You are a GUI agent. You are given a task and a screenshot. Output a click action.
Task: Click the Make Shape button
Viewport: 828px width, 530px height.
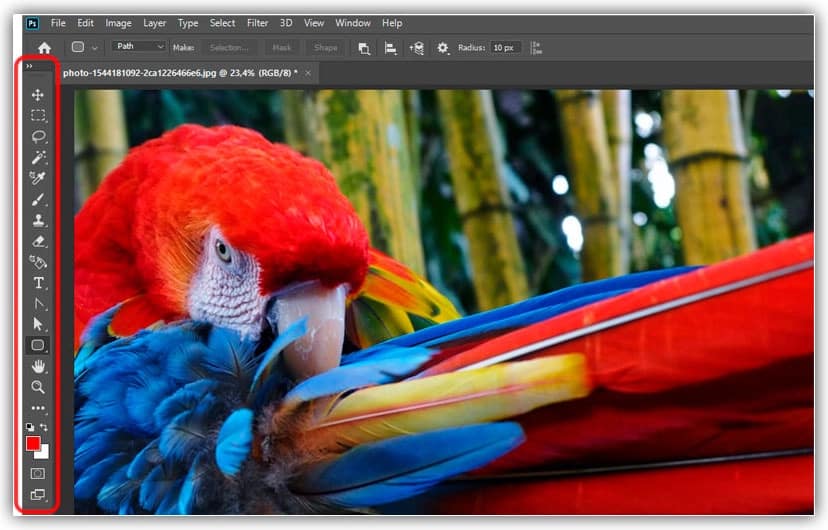(325, 48)
